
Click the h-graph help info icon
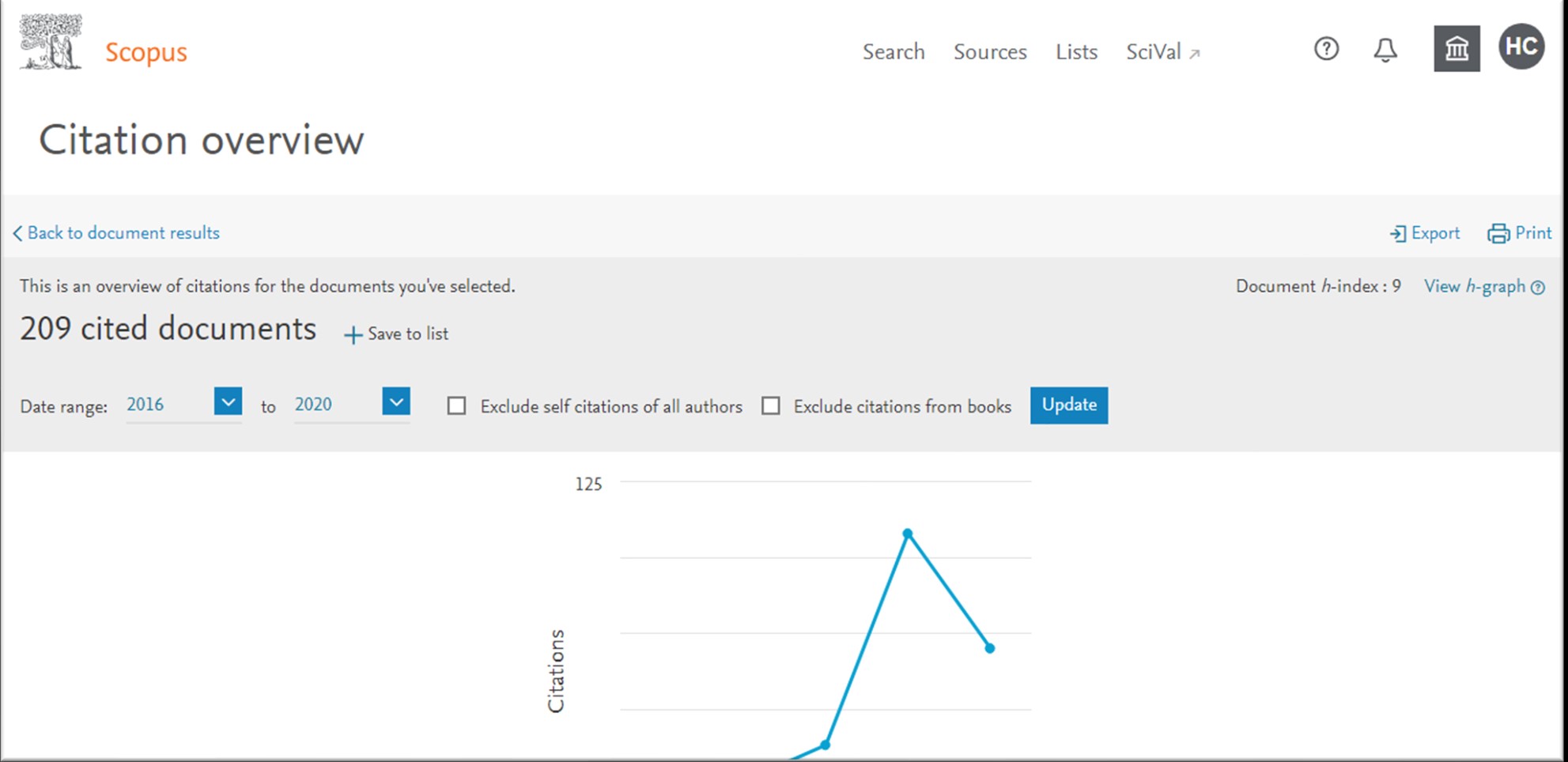click(1538, 288)
